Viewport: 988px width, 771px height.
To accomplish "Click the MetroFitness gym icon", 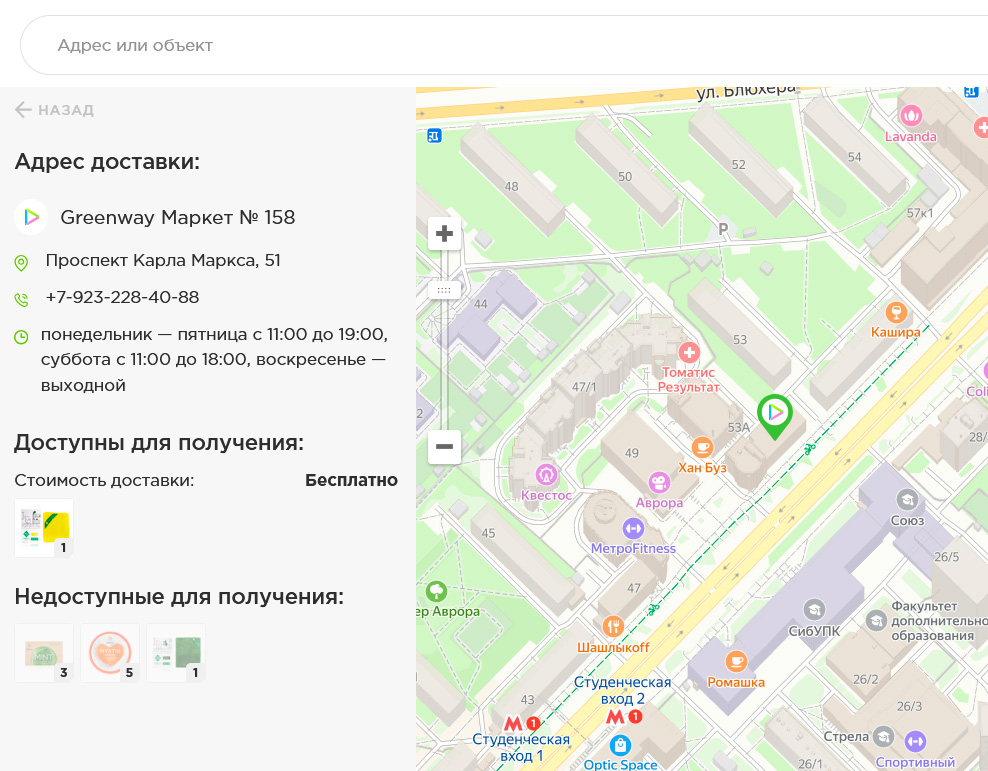I will tap(633, 528).
